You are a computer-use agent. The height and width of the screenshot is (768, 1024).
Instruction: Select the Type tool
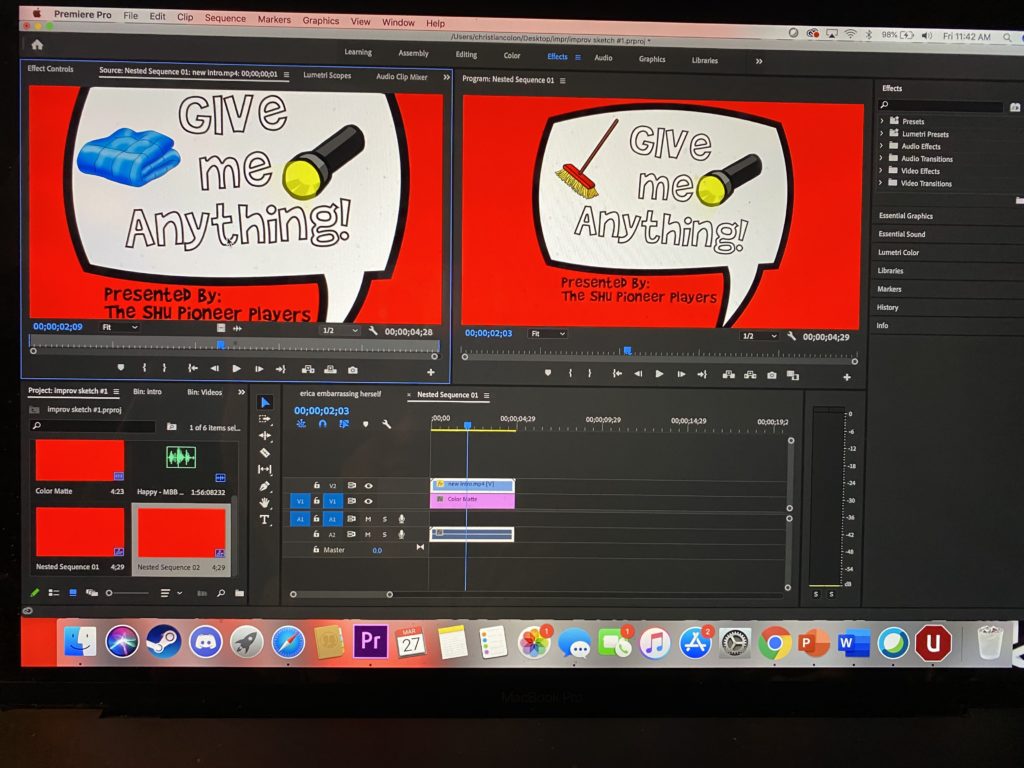tap(265, 520)
